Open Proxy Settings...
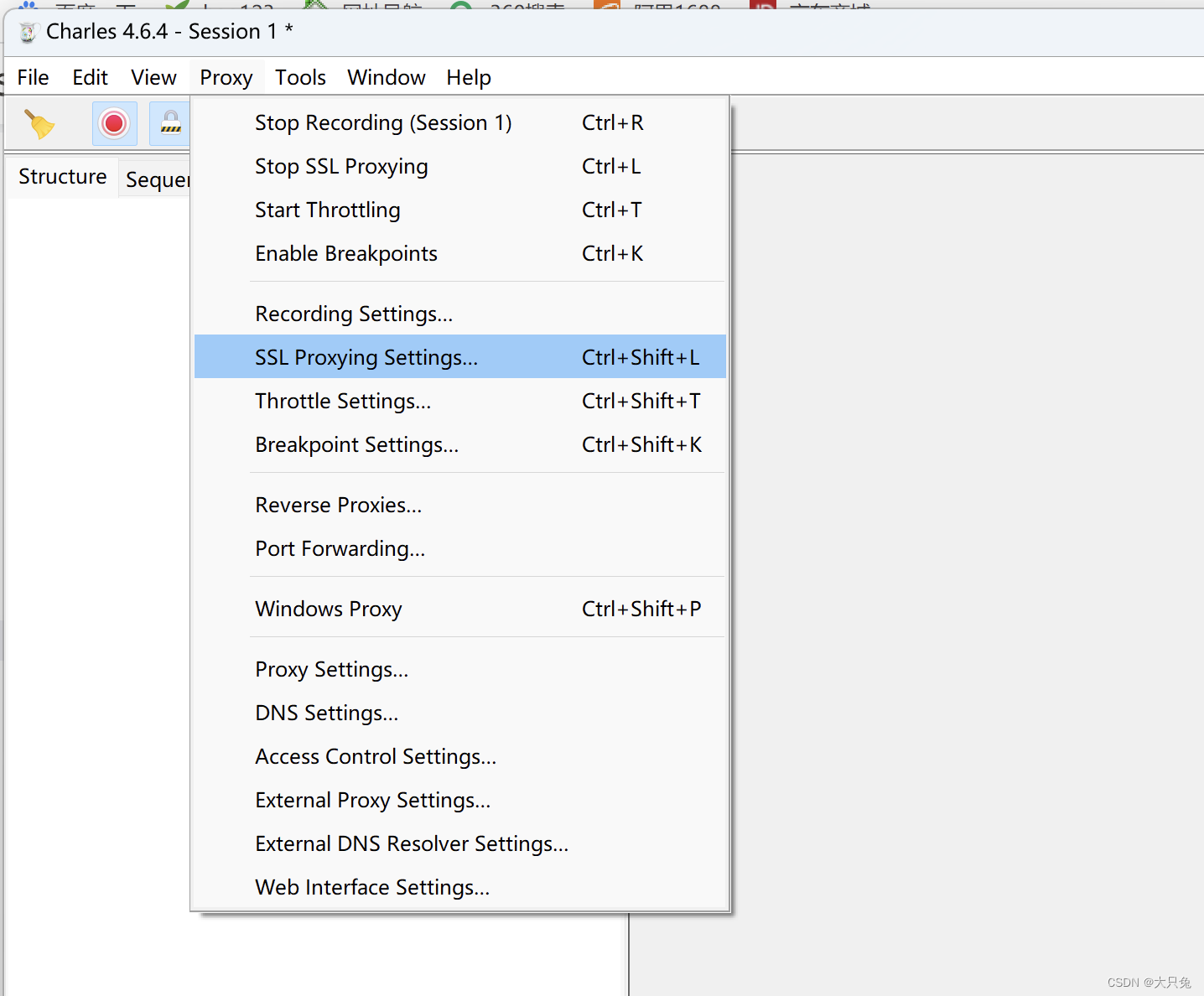Viewport: 1204px width, 996px height. pos(460,670)
